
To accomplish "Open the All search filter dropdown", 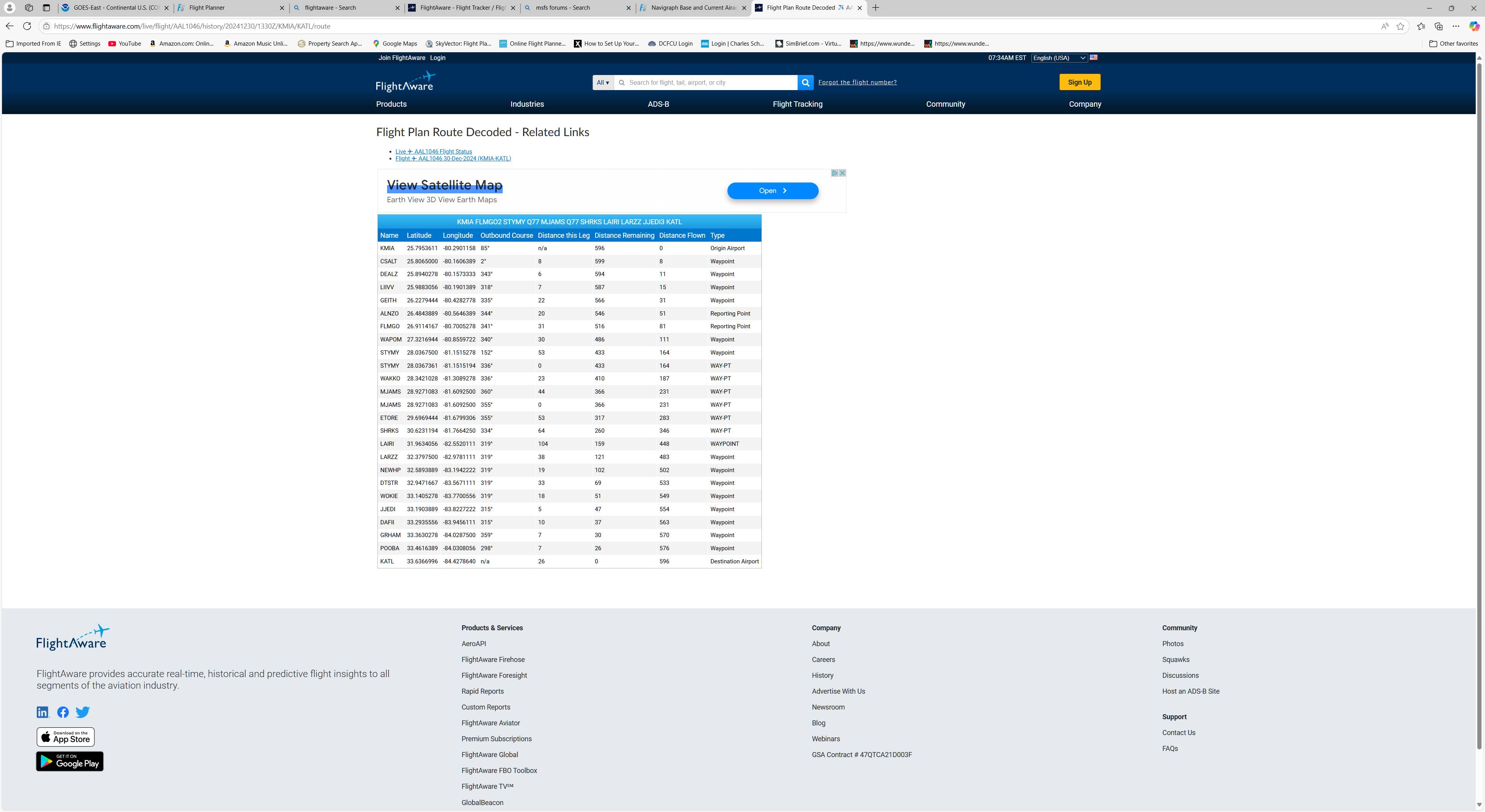I will (603, 82).
